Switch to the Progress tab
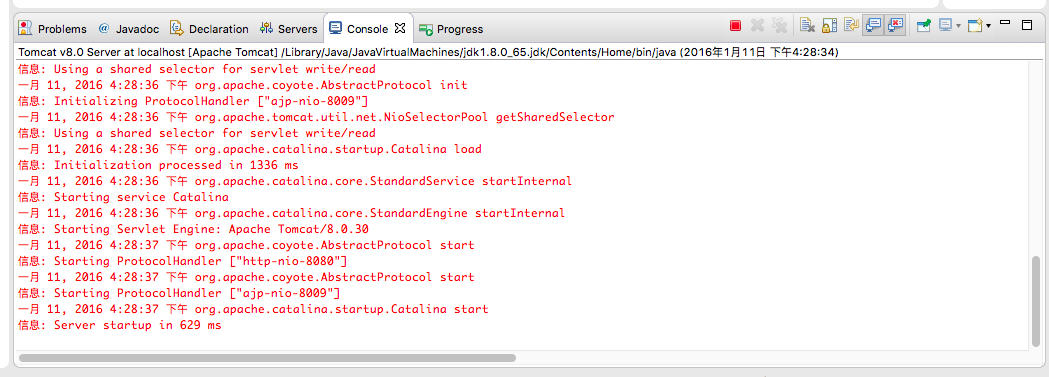The height and width of the screenshot is (377, 1049). pos(450,29)
